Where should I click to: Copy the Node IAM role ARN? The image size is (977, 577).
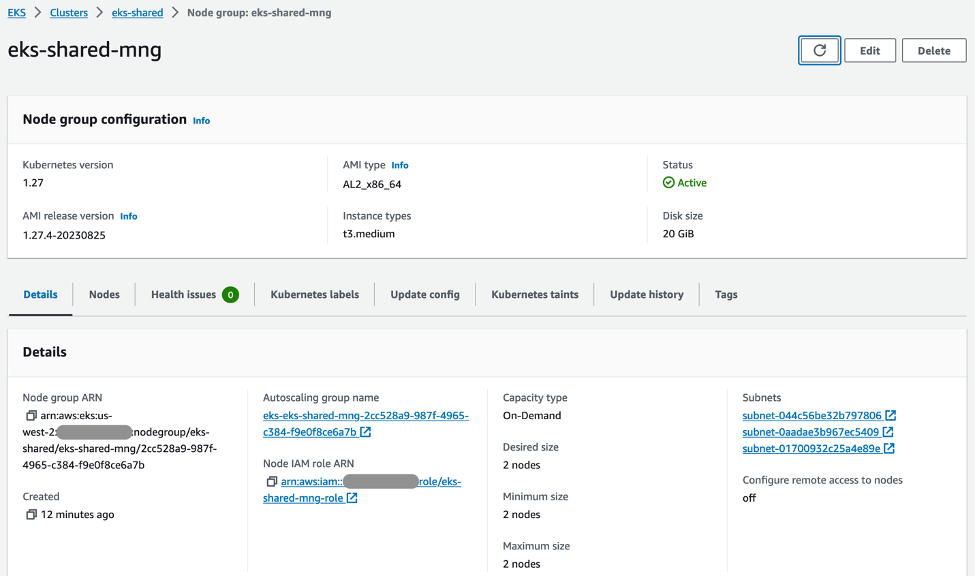270,481
